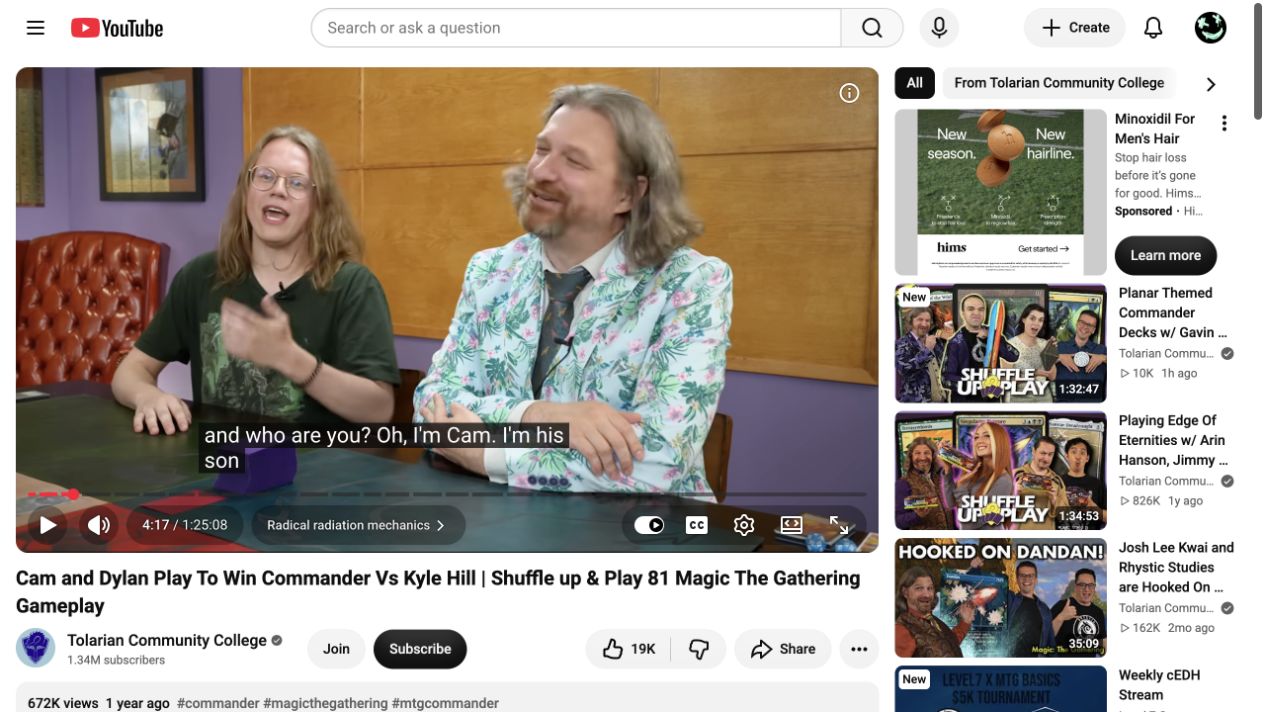Open Josh Lee Kwai and Rhystic Studies title

pyautogui.click(x=1176, y=567)
